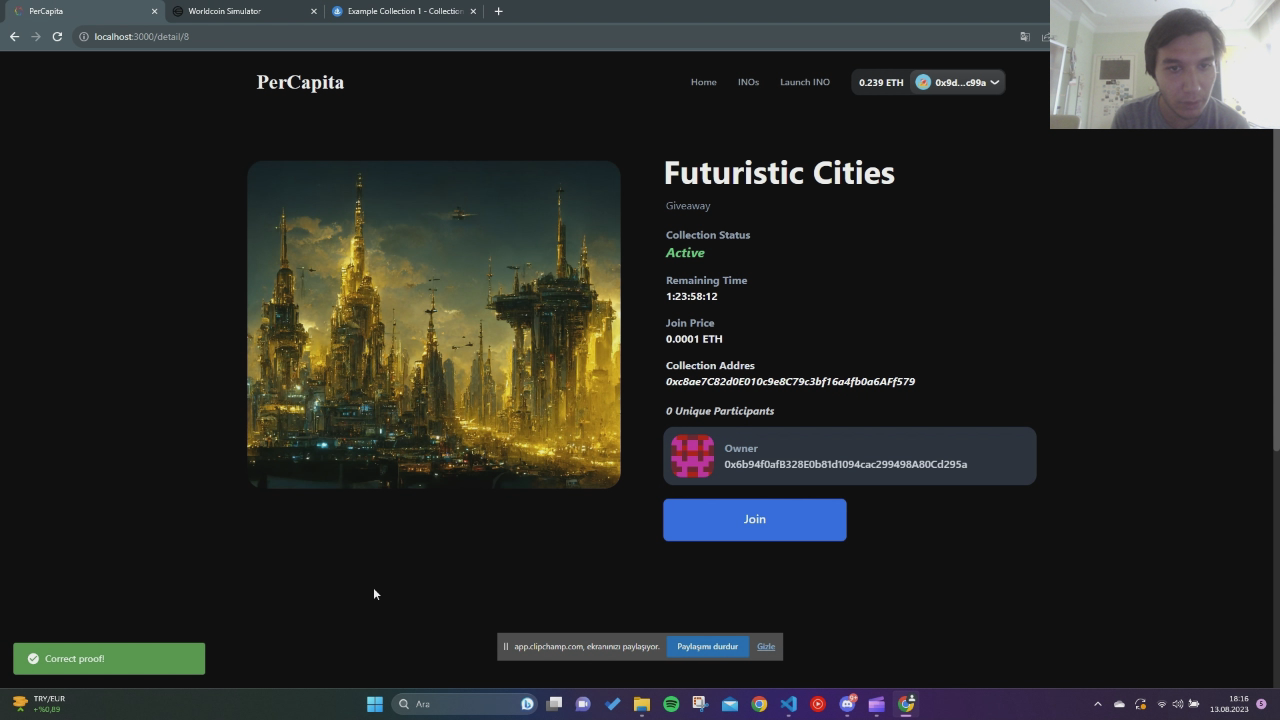Open the clock and calendar 18:16
Viewport: 1280px width, 720px height.
[1229, 704]
